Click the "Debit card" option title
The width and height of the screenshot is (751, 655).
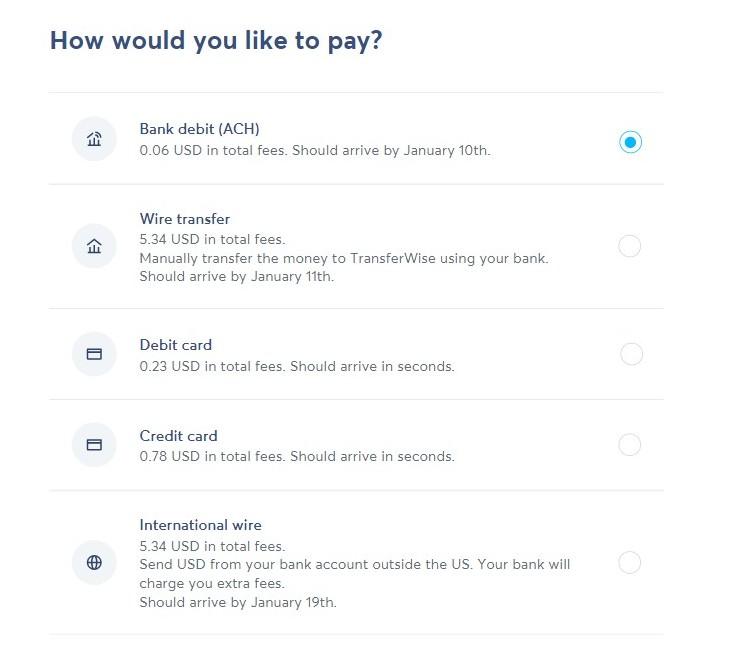coord(176,345)
